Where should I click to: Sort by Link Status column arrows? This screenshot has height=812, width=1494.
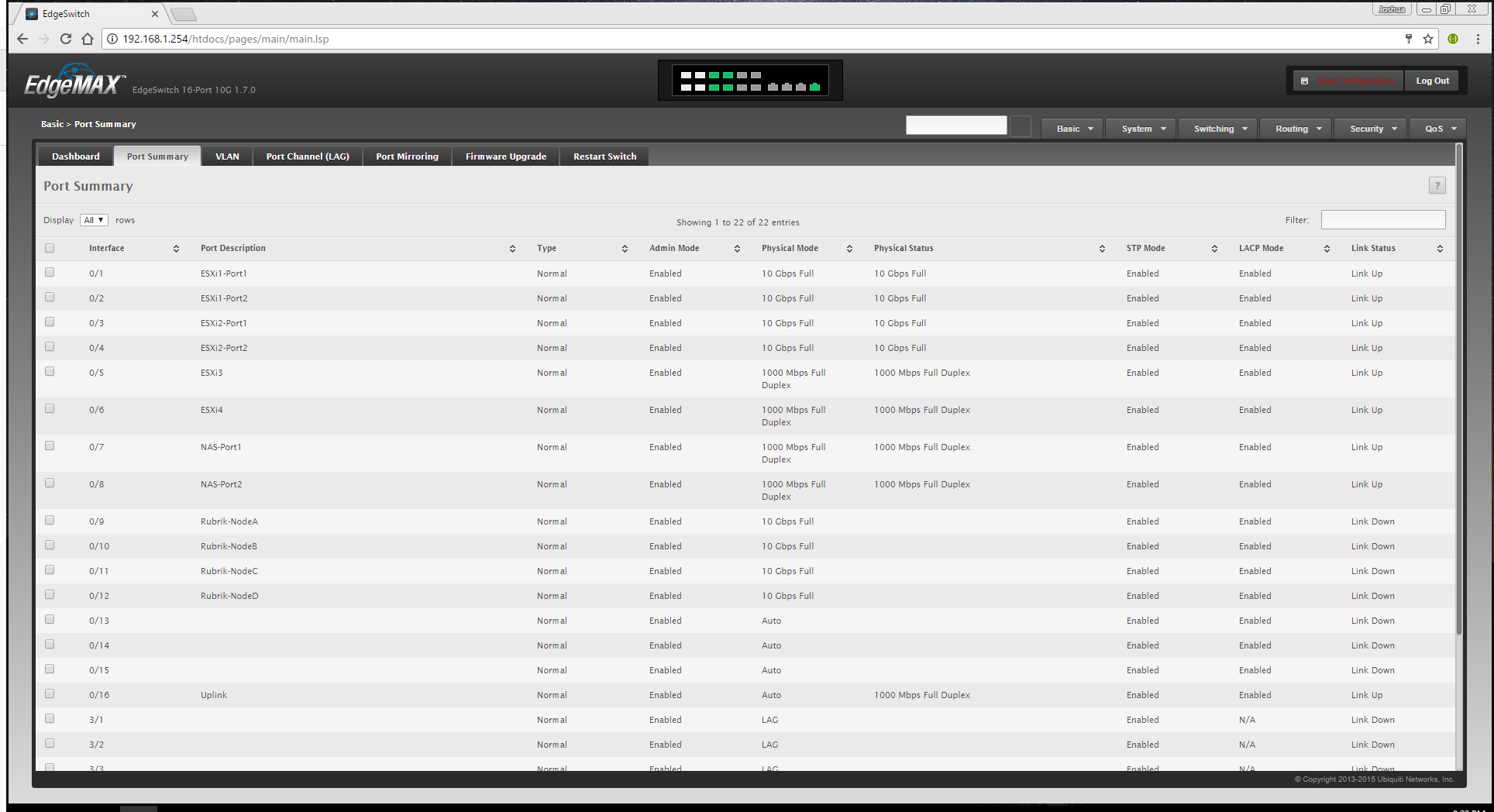coord(1439,249)
